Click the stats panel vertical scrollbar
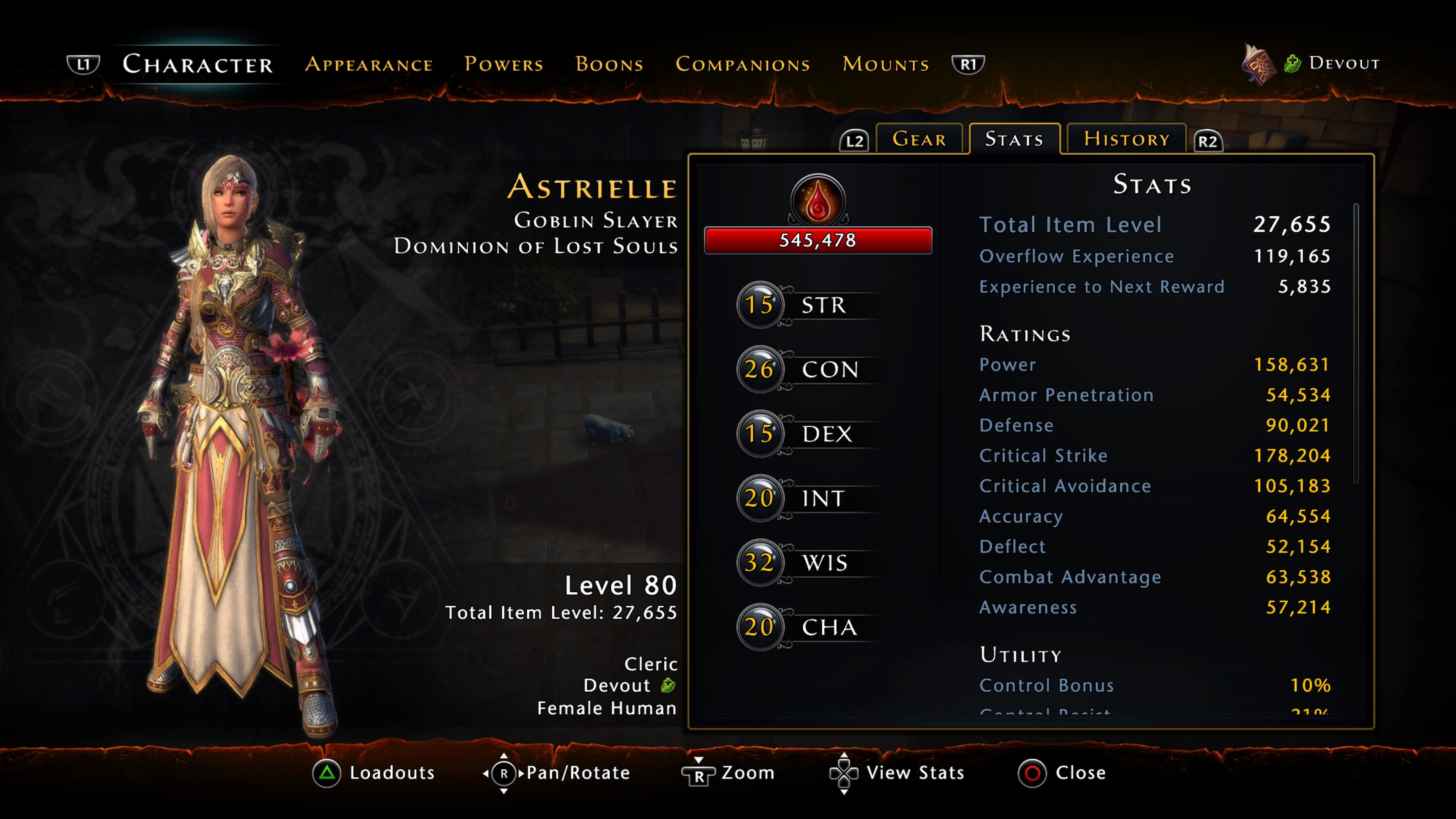Viewport: 1456px width, 819px height. [1357, 343]
